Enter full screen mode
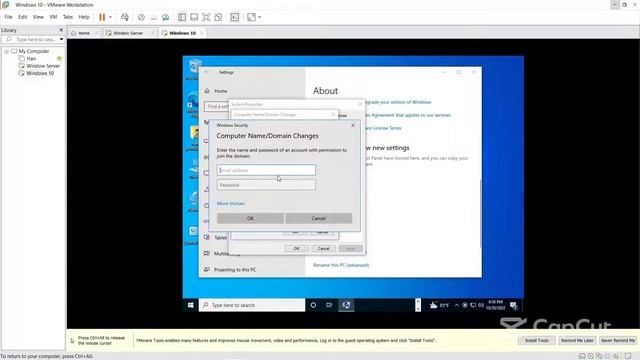The width and height of the screenshot is (640, 360). point(206,17)
